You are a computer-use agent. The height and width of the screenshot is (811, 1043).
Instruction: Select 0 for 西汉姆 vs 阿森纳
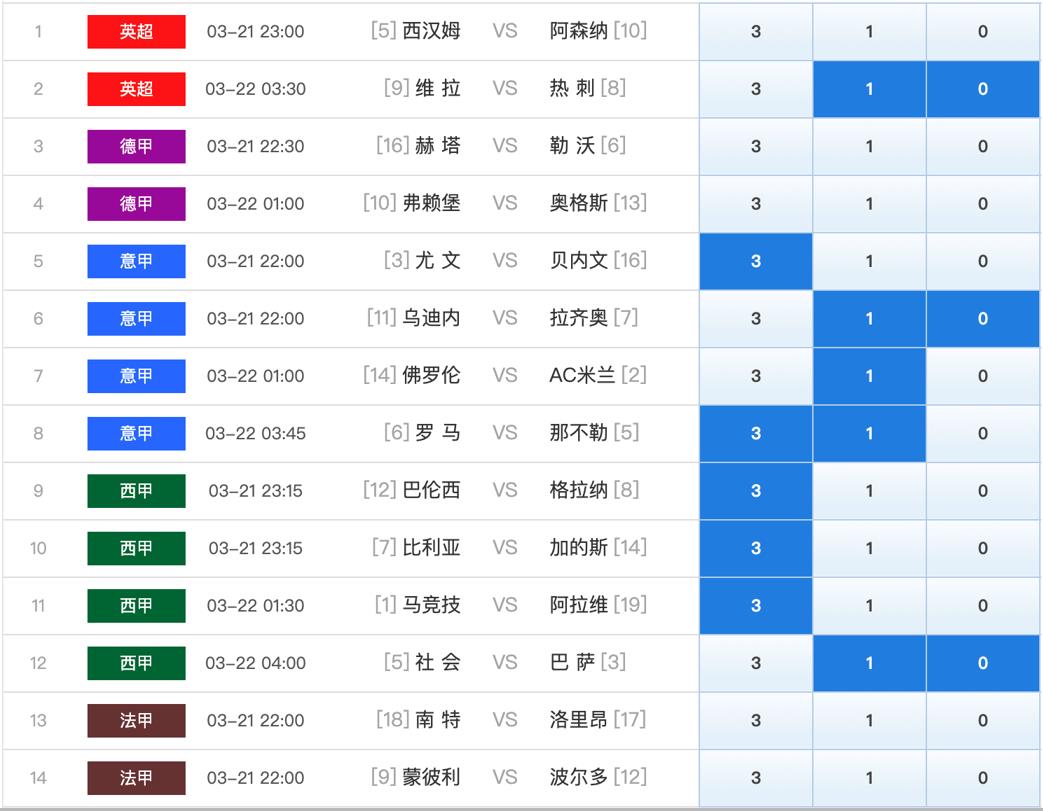click(982, 31)
